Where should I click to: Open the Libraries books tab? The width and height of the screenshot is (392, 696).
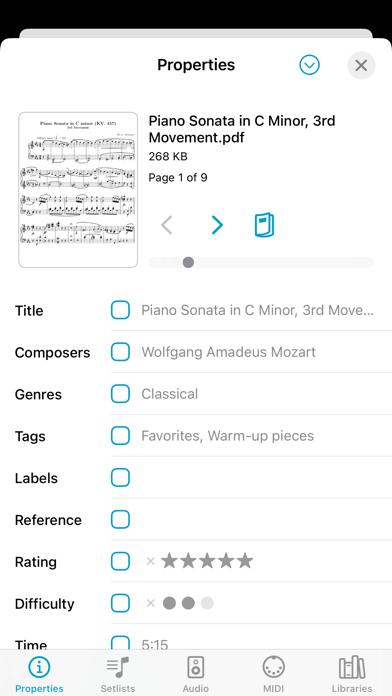[352, 667]
